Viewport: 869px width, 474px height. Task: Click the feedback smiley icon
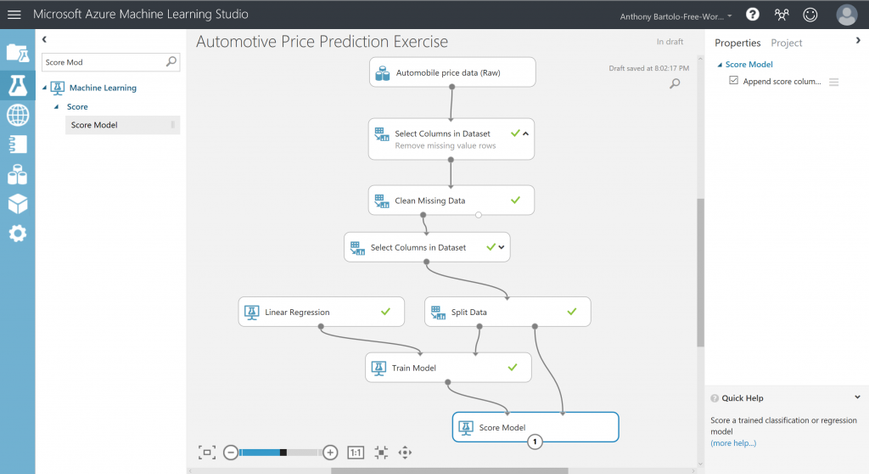click(810, 15)
